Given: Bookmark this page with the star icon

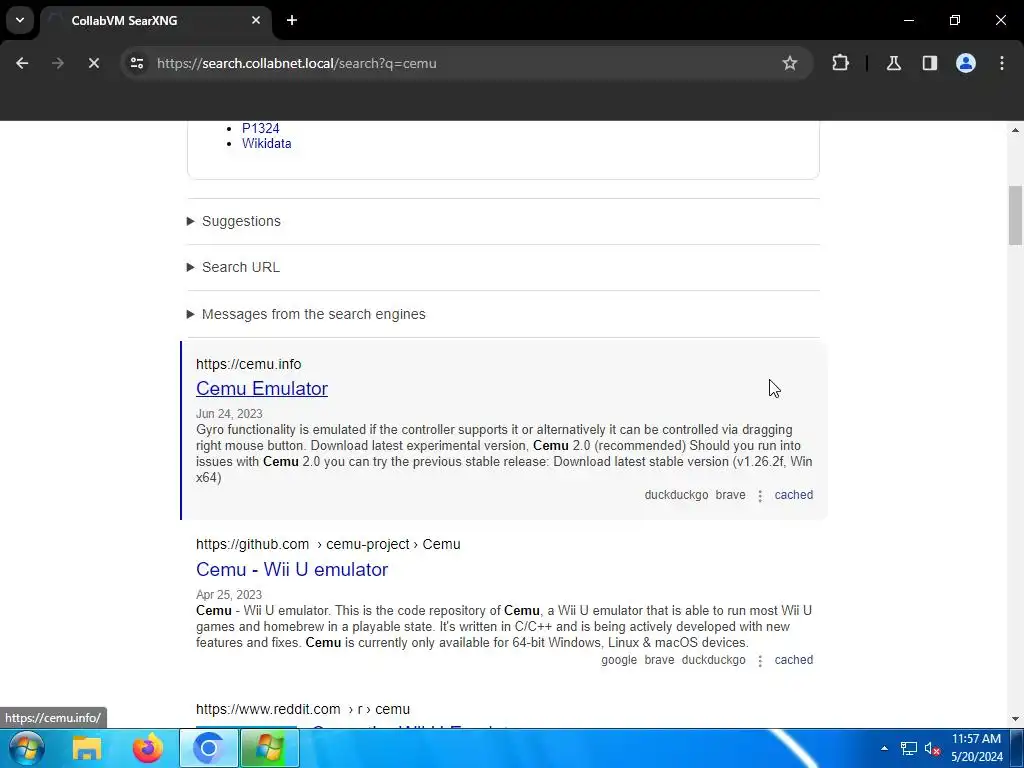Looking at the screenshot, I should (790, 63).
